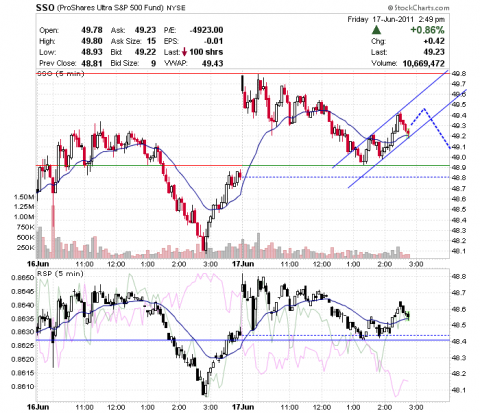
Task: Click the NYSE exchange label
Action: (176, 8)
